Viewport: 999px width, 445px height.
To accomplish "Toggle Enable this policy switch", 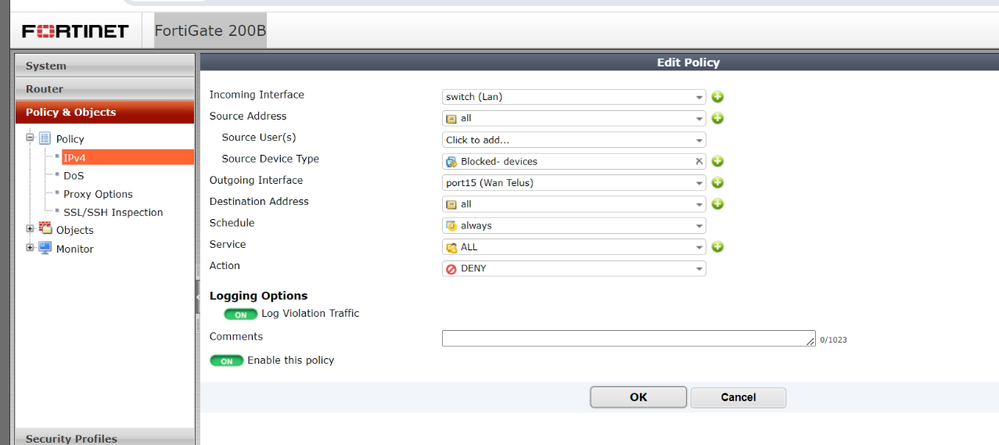I will (226, 360).
